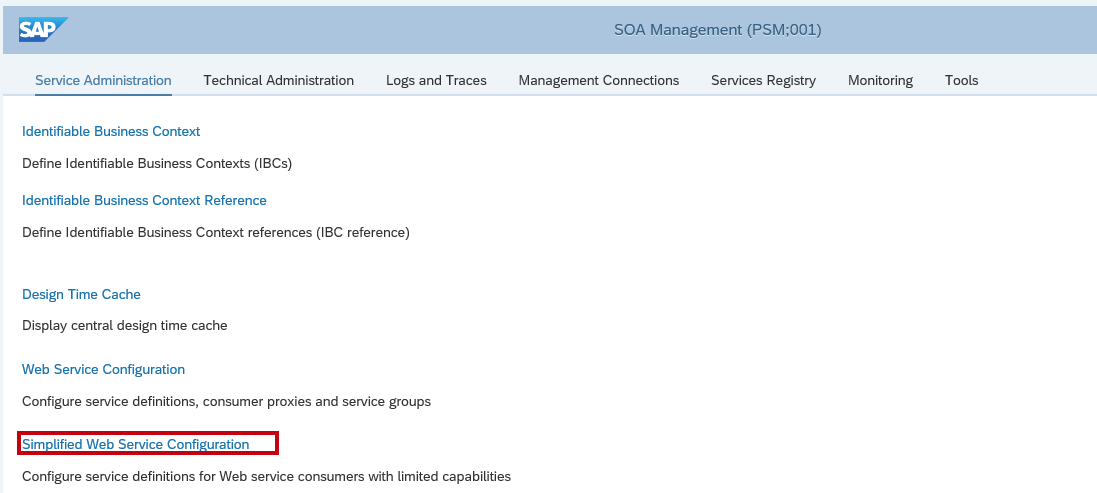Open the Services Registry tab
The width and height of the screenshot is (1097, 493).
763,80
